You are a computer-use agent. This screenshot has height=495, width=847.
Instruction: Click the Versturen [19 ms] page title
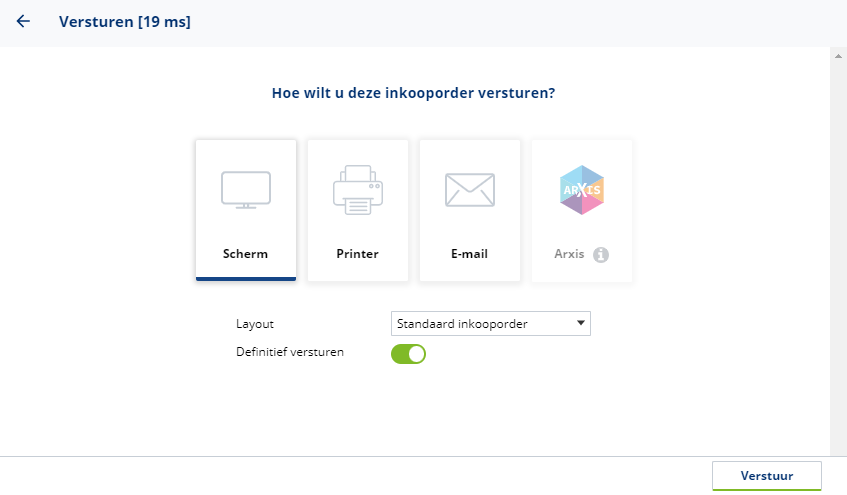click(x=125, y=21)
